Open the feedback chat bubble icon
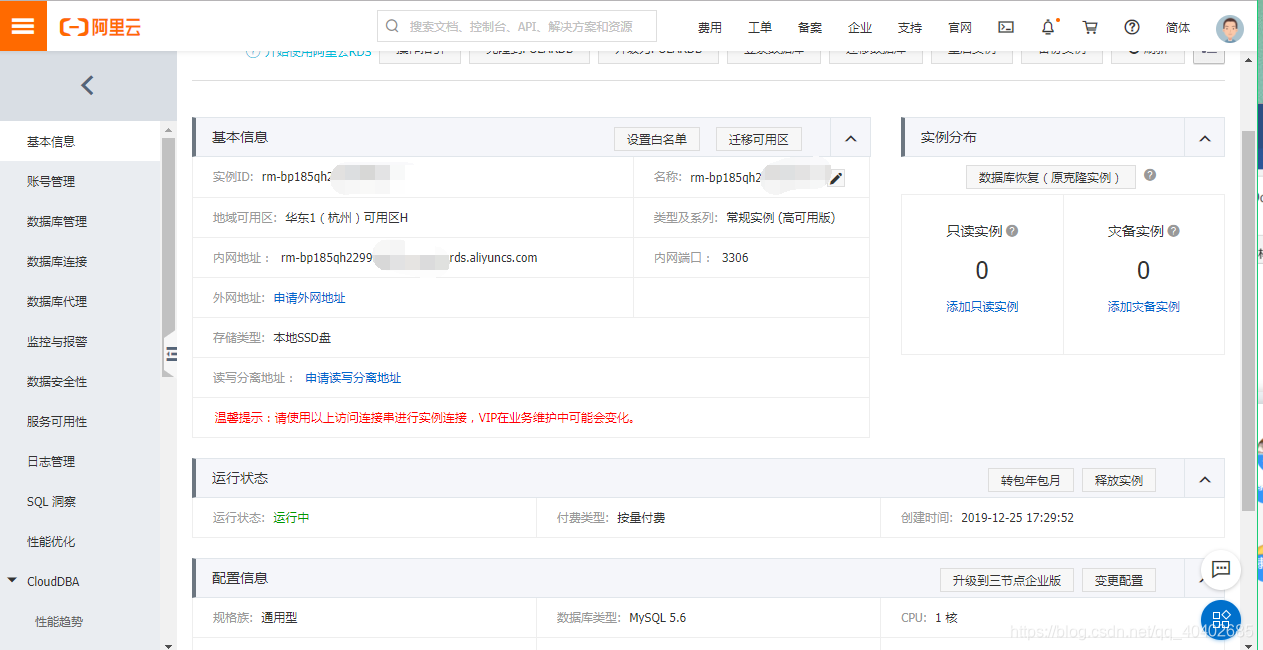This screenshot has height=650, width=1263. point(1220,570)
